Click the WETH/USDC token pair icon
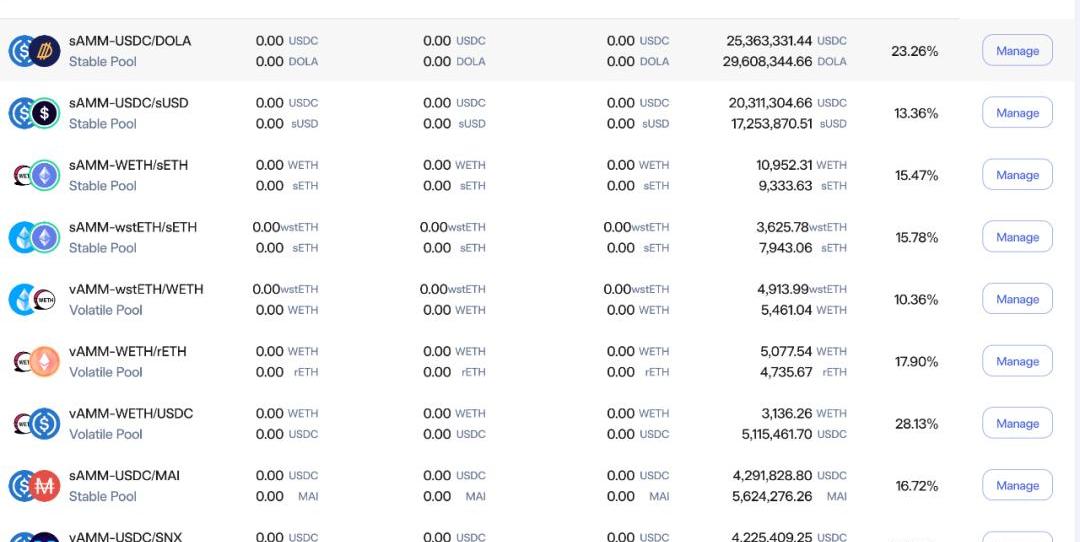This screenshot has height=542, width=1080. point(34,423)
